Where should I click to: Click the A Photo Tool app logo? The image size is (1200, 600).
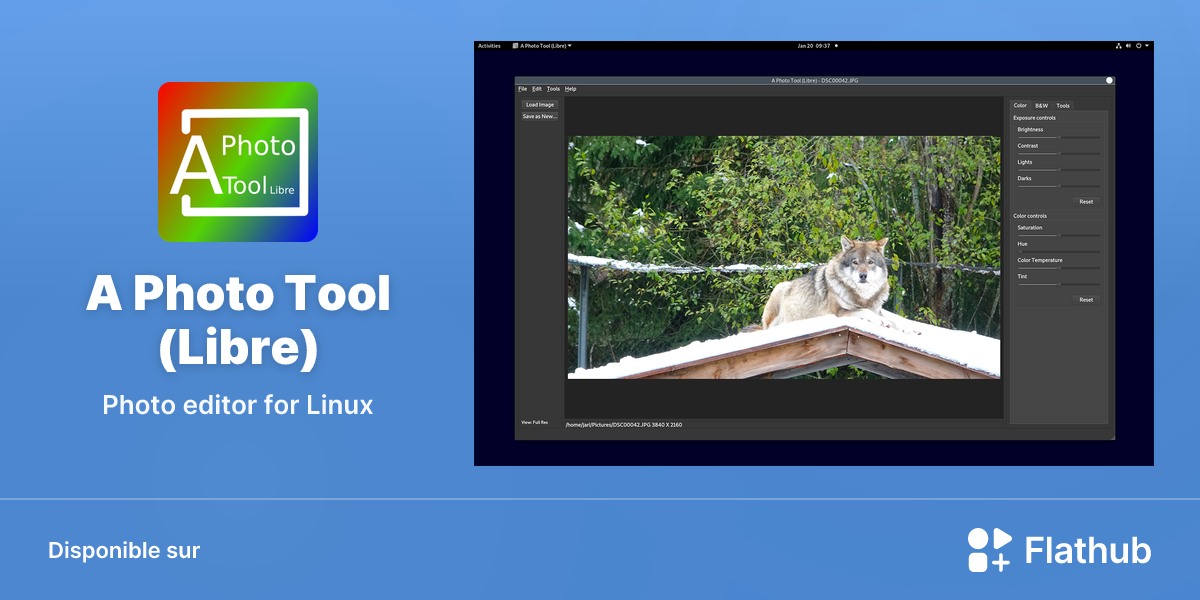(x=238, y=162)
